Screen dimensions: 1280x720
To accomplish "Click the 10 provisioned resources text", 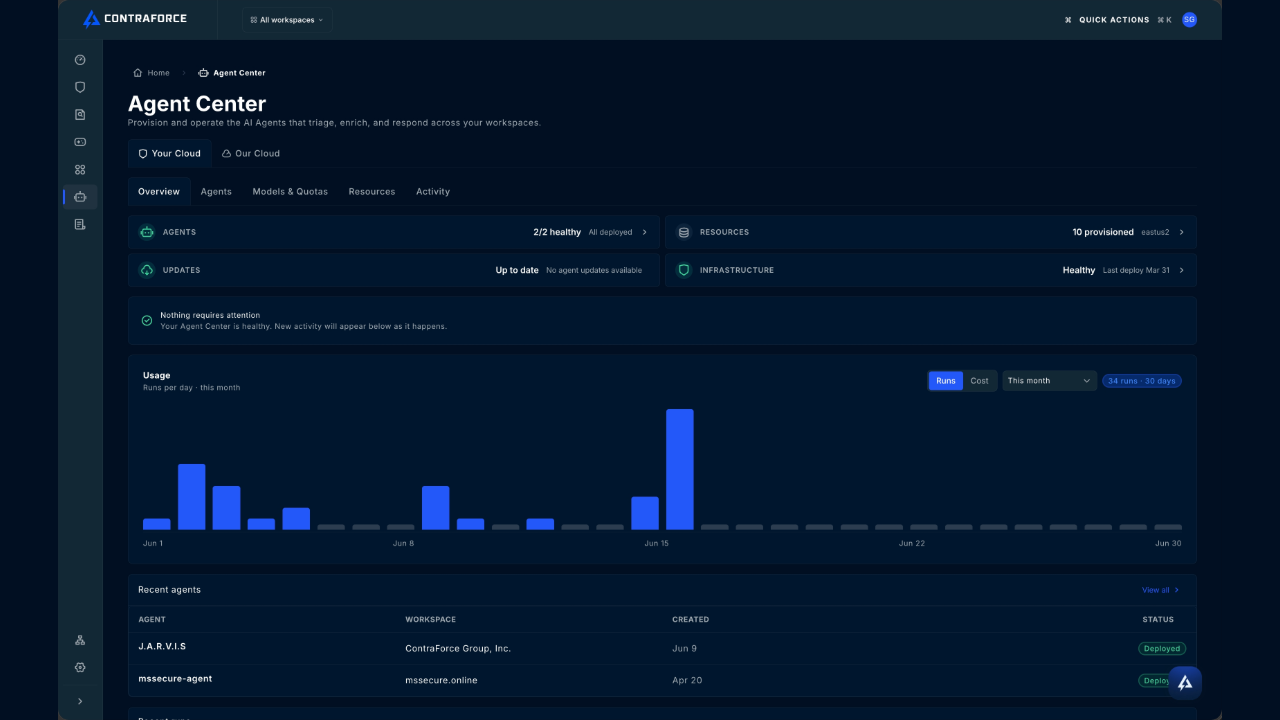I will pos(1103,232).
